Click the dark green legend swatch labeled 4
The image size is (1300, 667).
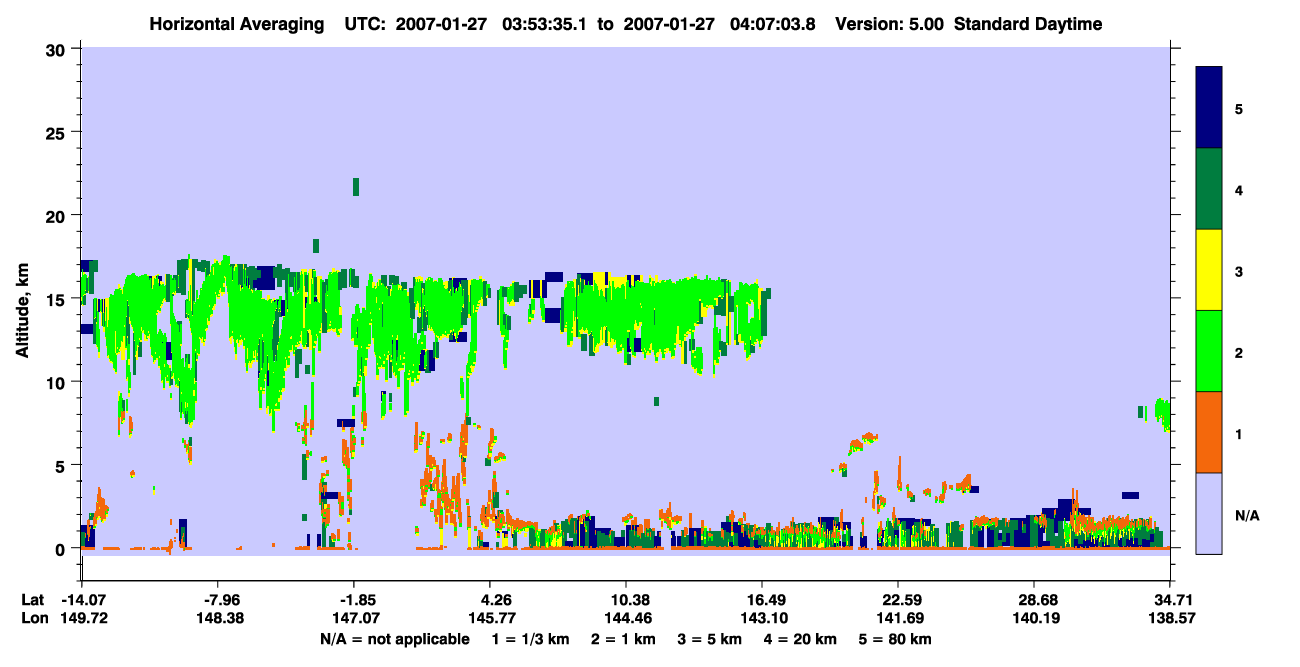1209,189
